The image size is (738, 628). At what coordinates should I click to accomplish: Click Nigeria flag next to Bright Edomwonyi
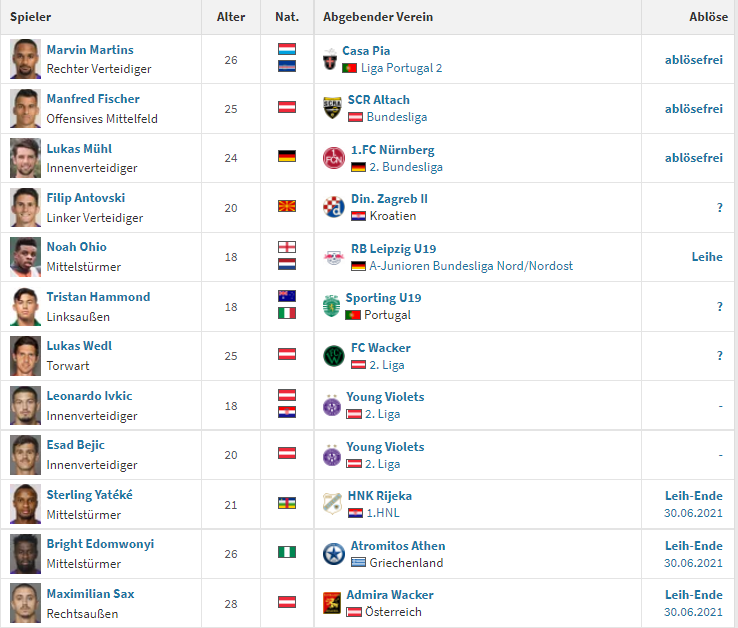pos(287,552)
